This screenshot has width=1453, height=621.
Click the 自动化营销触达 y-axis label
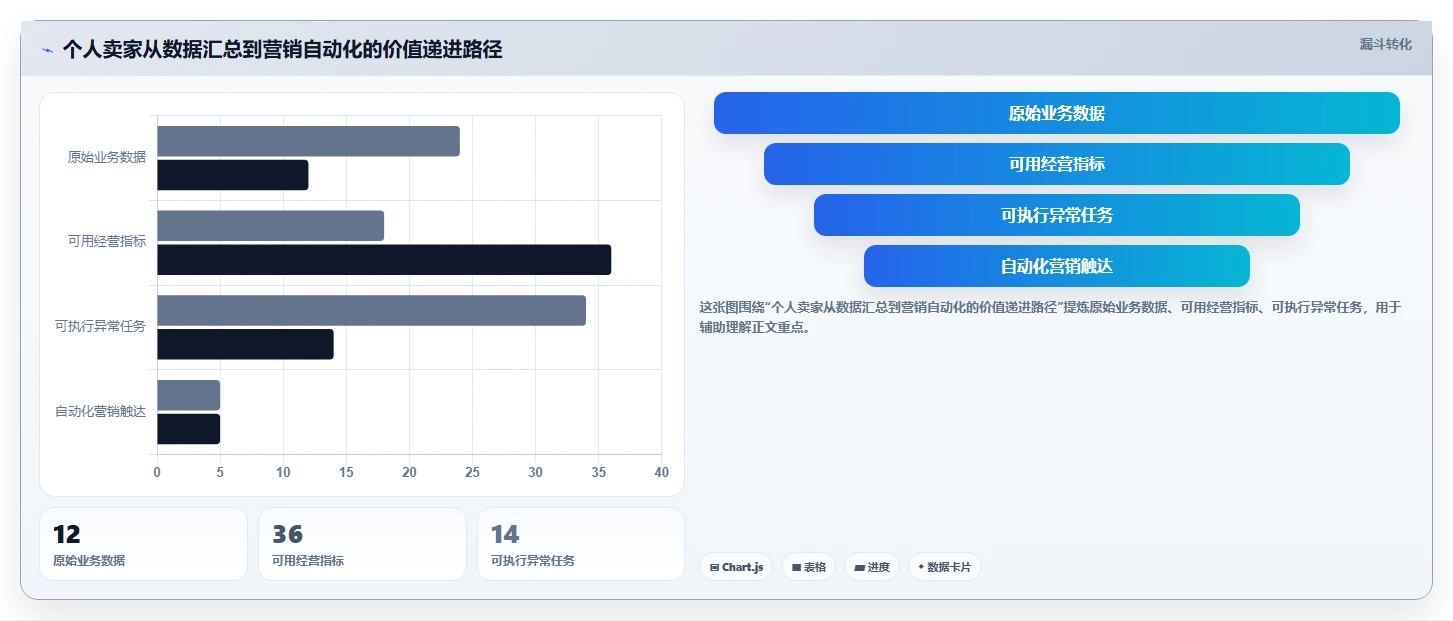pyautogui.click(x=100, y=411)
